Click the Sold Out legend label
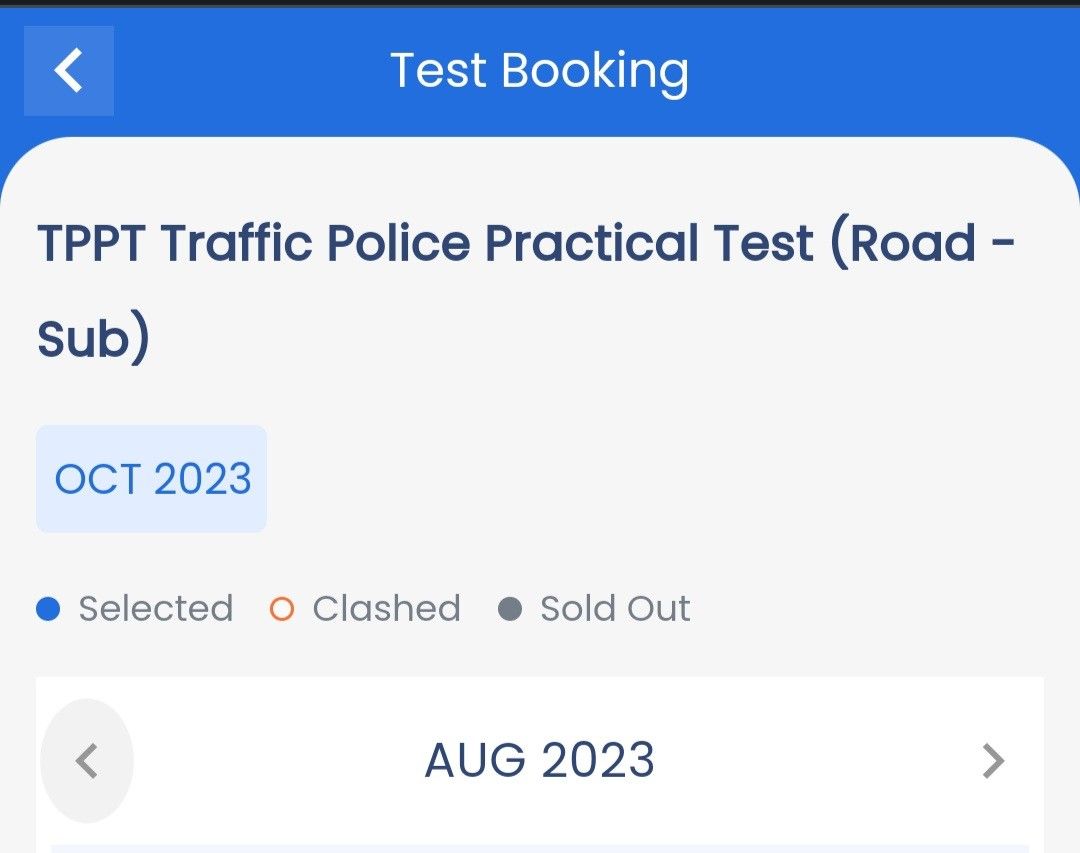 tap(615, 607)
